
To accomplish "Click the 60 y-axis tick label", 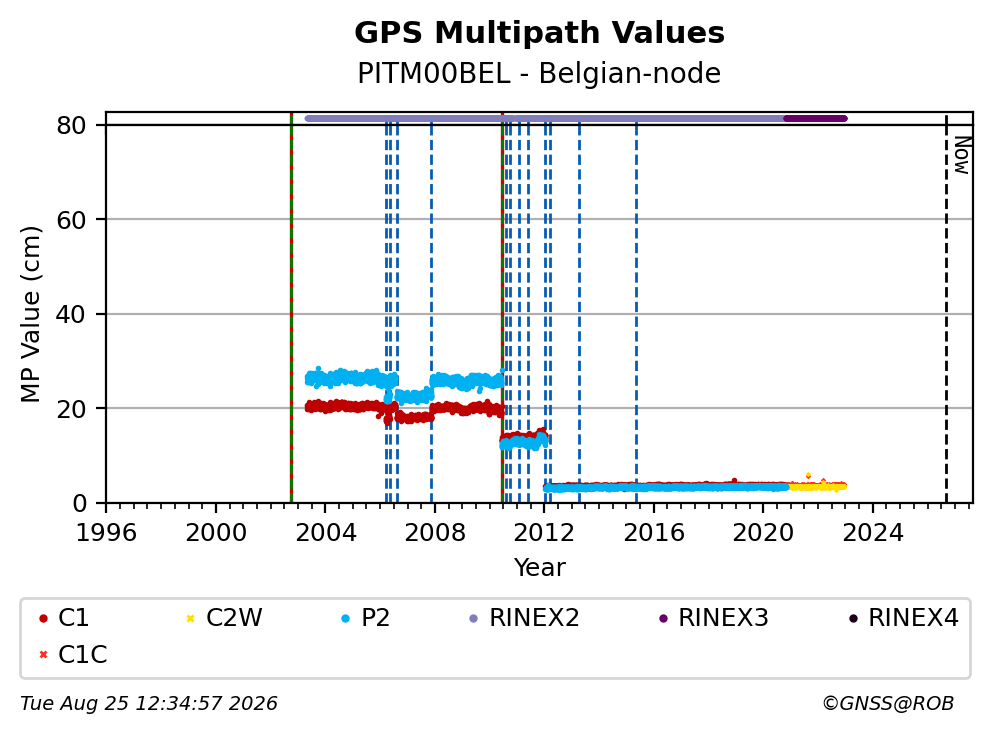I will 71,220.
